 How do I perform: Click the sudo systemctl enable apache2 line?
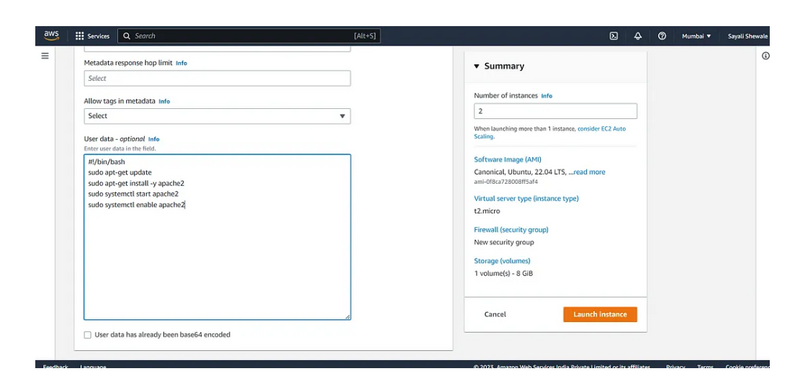[136, 205]
